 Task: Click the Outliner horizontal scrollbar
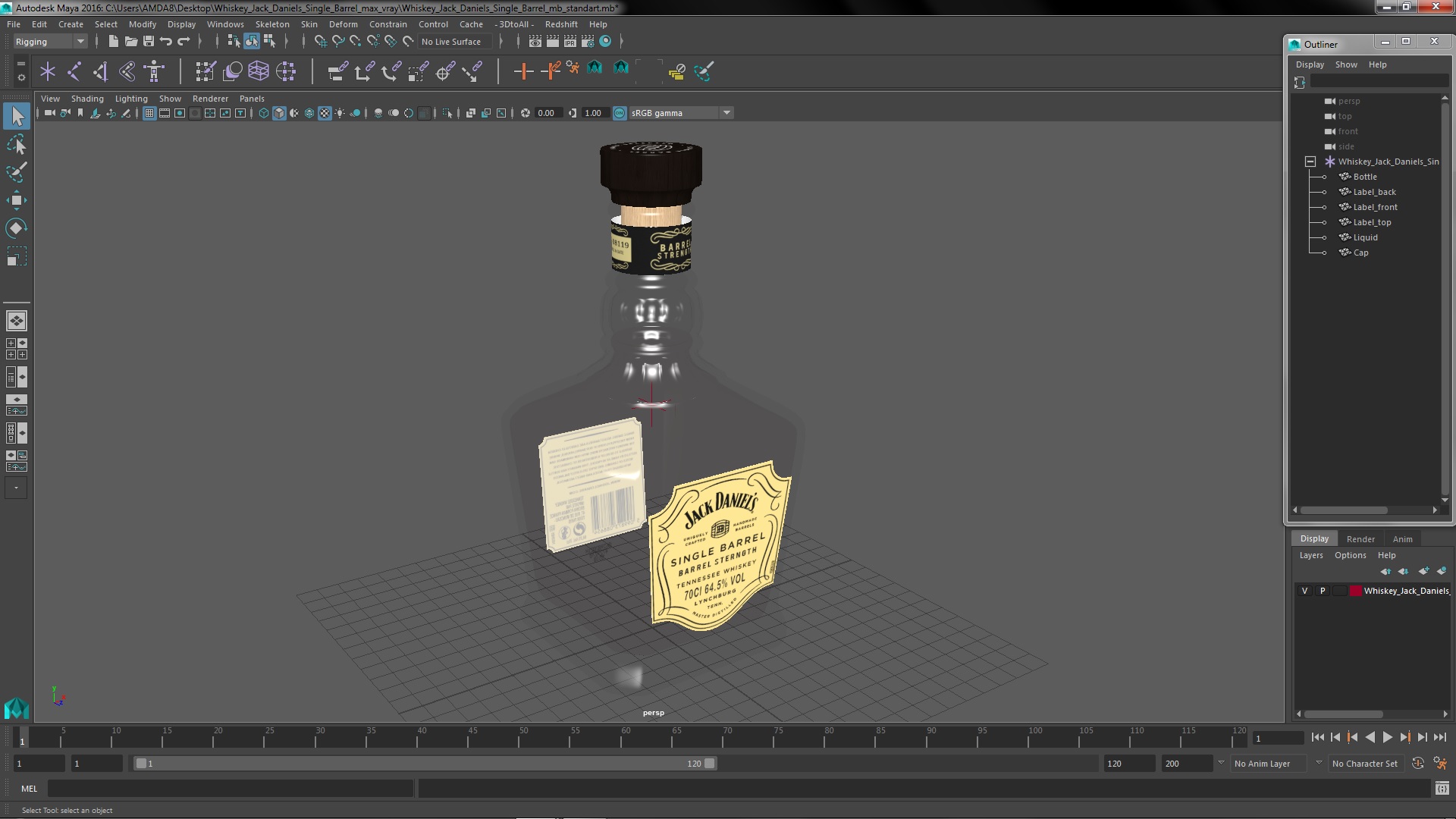1343,510
